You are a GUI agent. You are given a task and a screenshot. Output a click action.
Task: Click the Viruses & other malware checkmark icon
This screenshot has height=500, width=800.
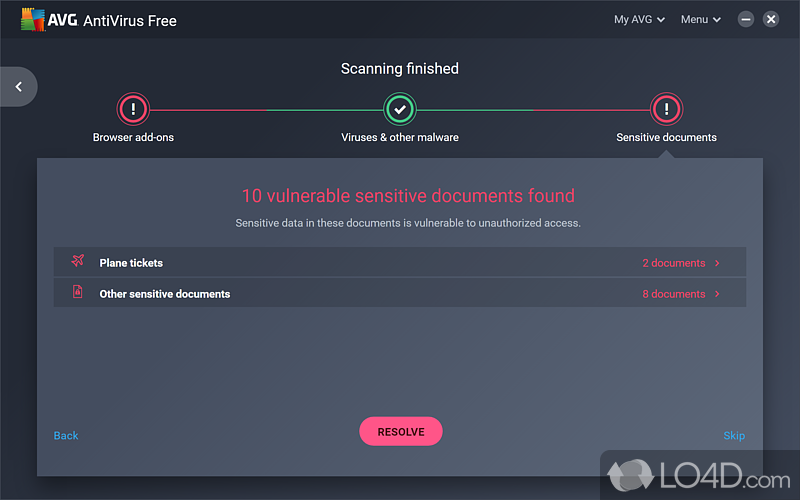click(400, 108)
